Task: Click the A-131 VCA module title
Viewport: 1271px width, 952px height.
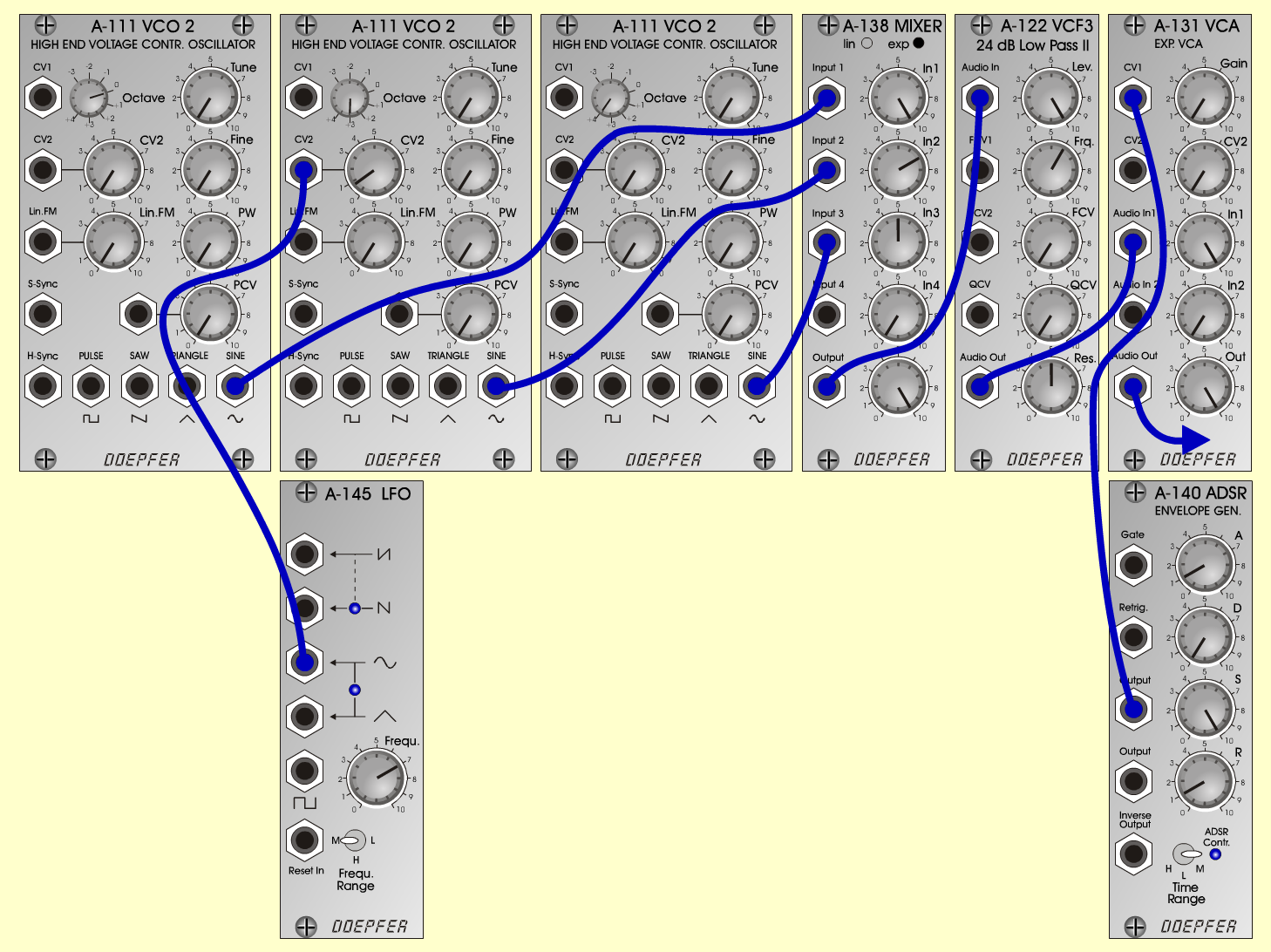Action: [x=1197, y=26]
